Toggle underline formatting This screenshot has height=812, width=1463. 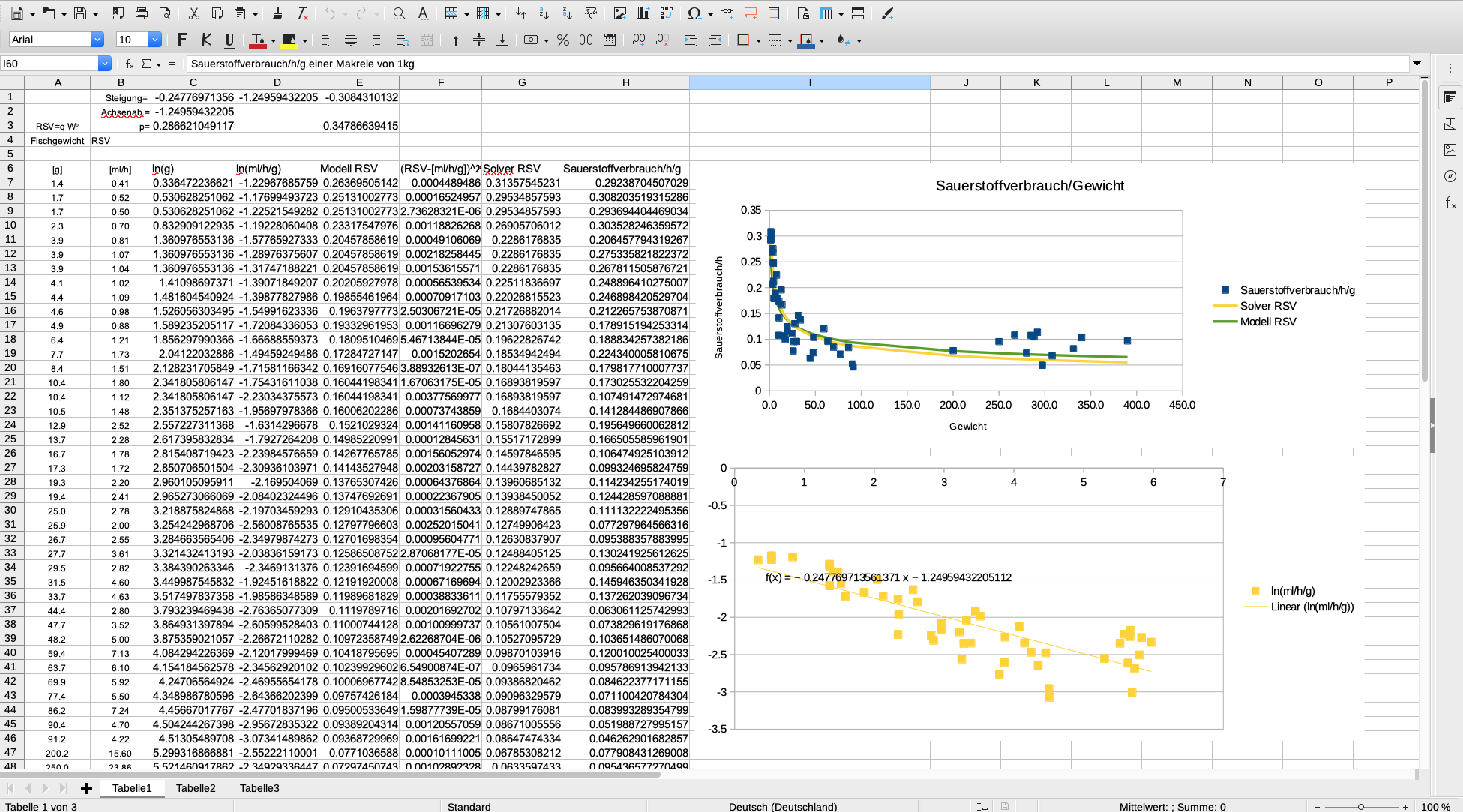tap(229, 40)
